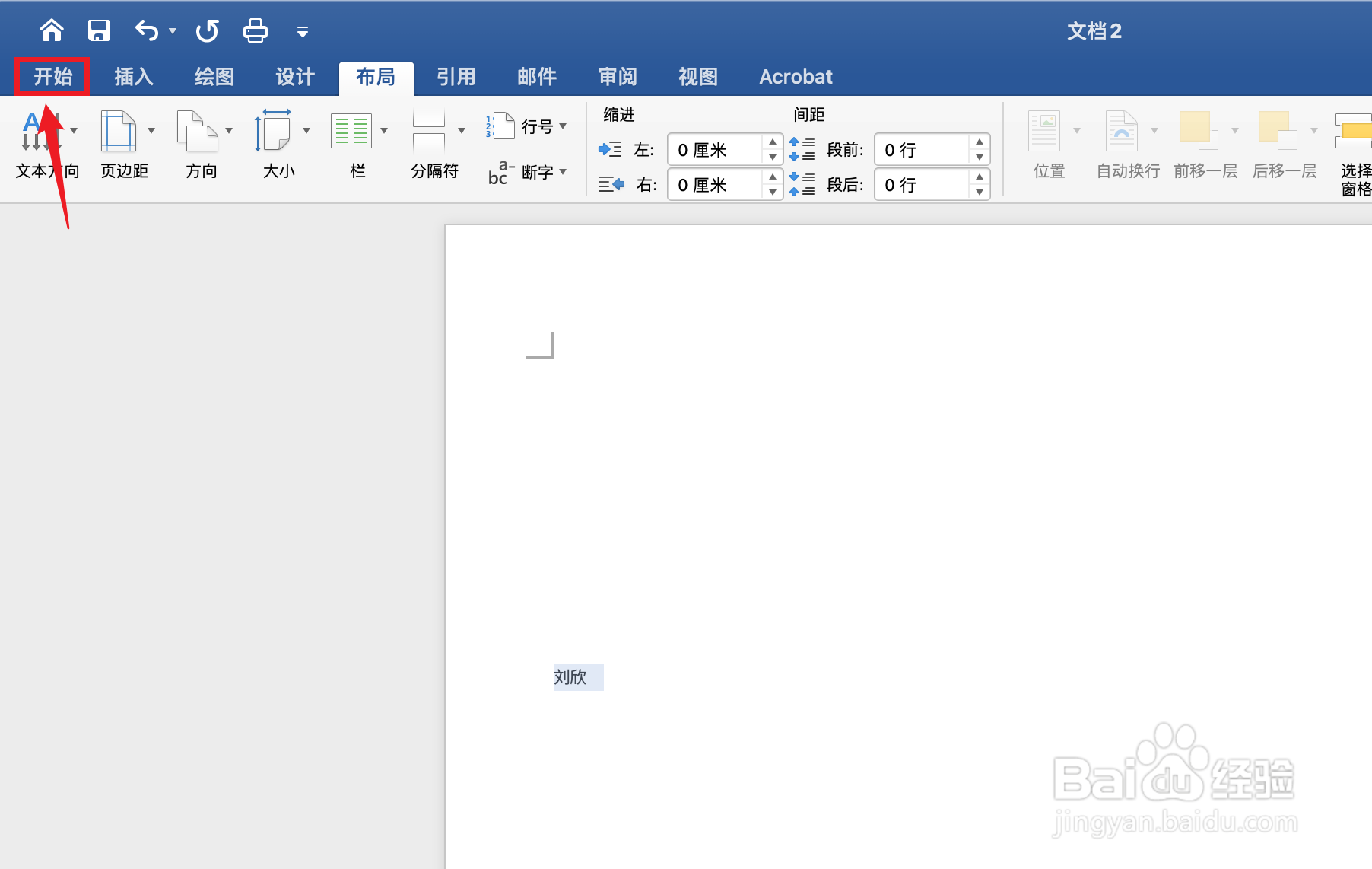Screen dimensions: 1372x869
Task: Go to the 引用 tab
Action: (456, 77)
